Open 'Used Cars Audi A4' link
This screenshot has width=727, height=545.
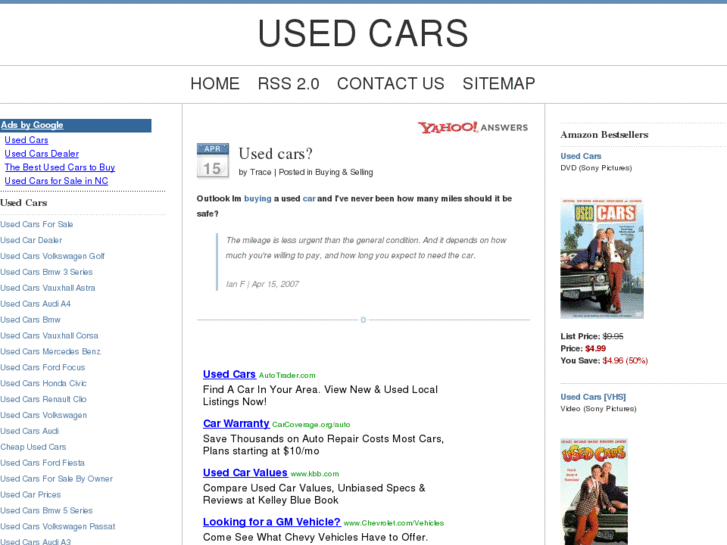pos(35,304)
